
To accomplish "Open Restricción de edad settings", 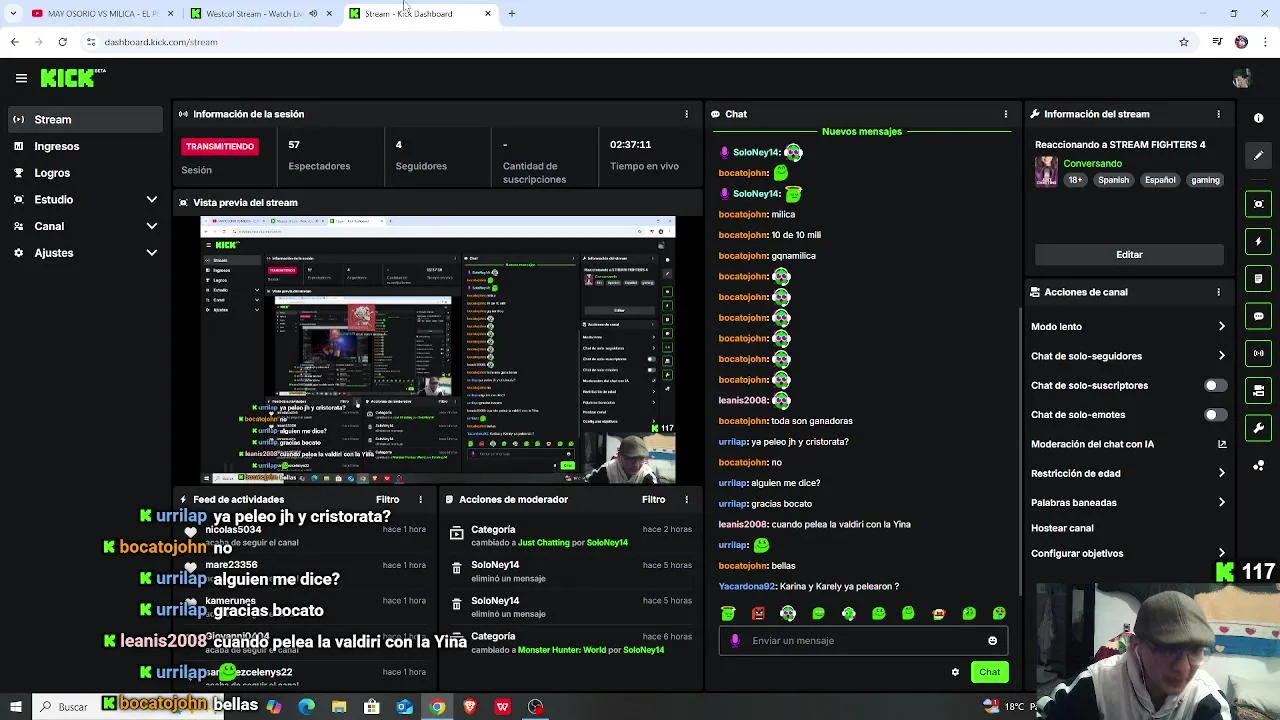I will click(x=1128, y=473).
